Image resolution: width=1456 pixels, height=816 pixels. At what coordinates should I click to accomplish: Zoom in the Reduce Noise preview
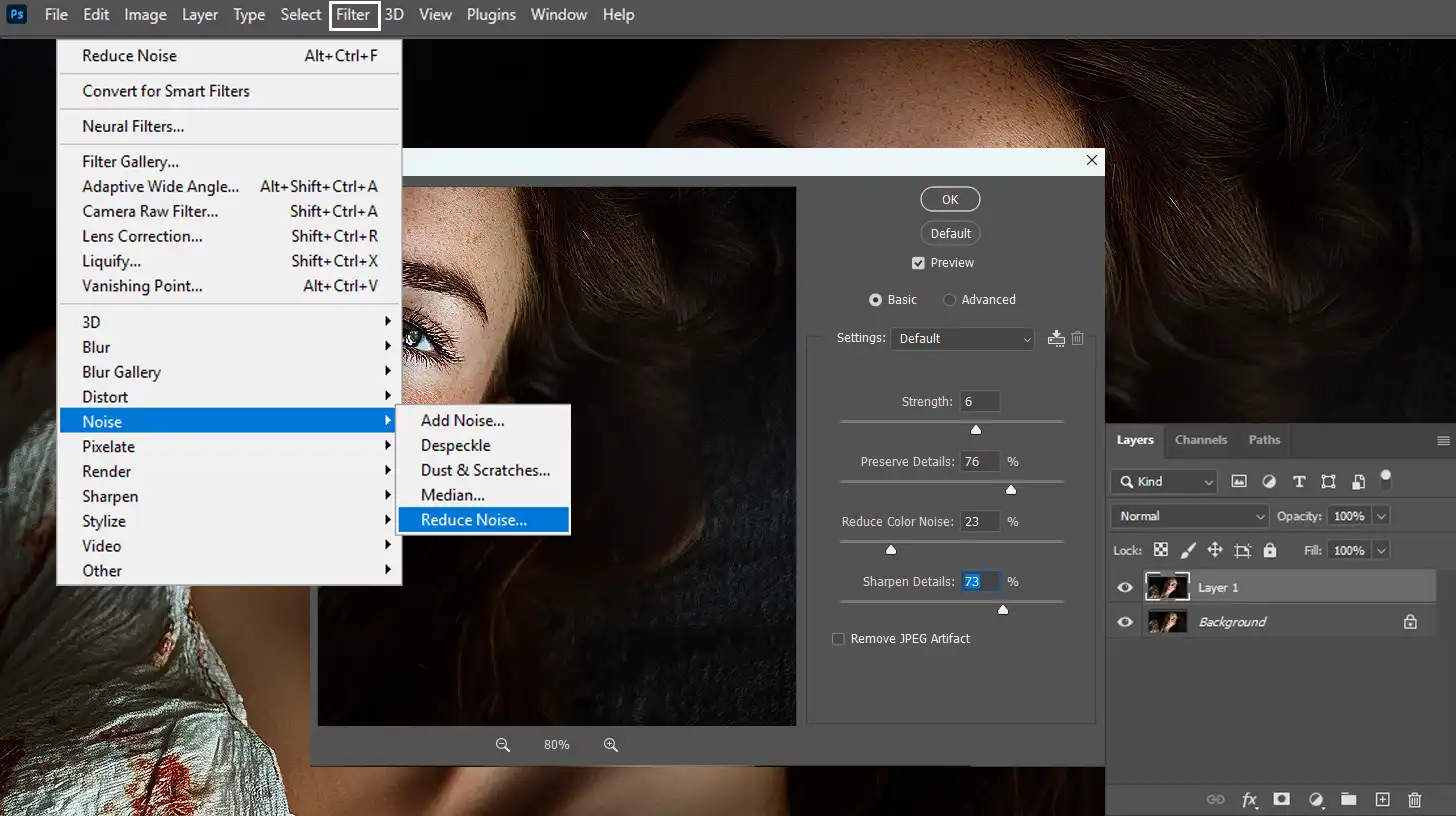tap(611, 745)
